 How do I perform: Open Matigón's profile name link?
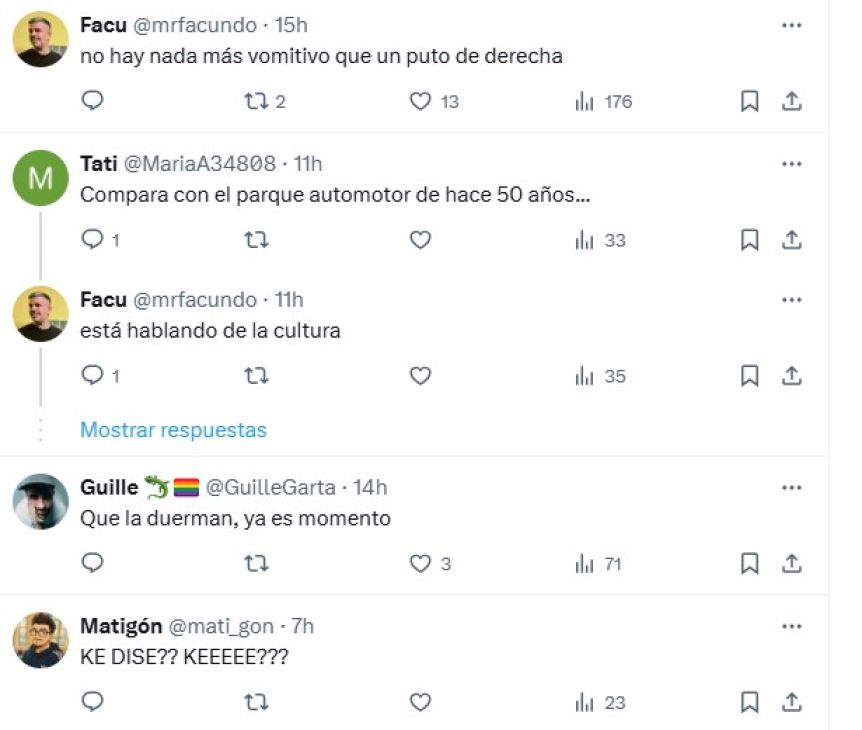point(119,626)
